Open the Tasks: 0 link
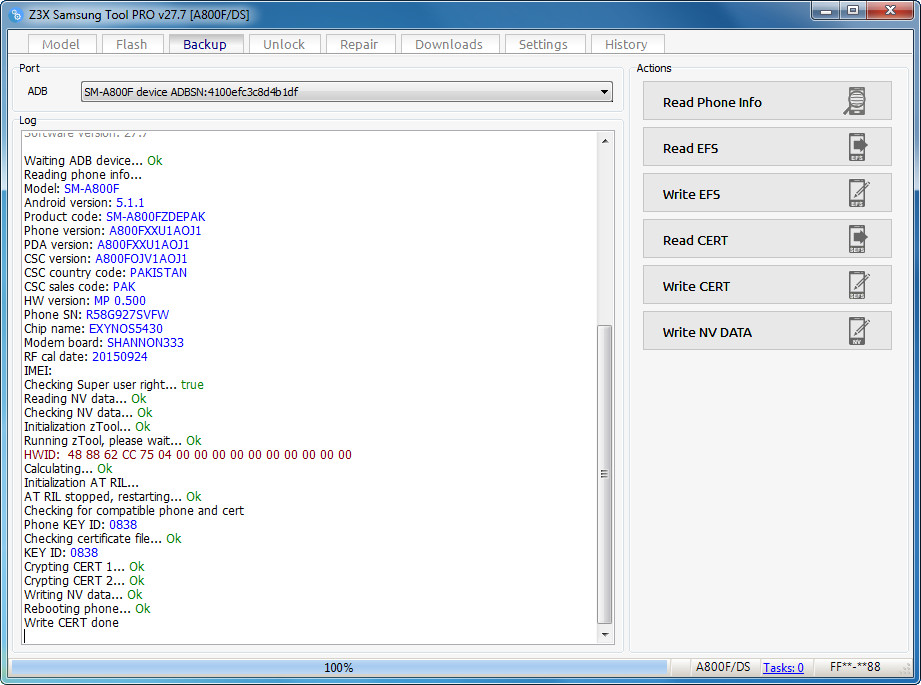The height and width of the screenshot is (685, 921). tap(783, 667)
